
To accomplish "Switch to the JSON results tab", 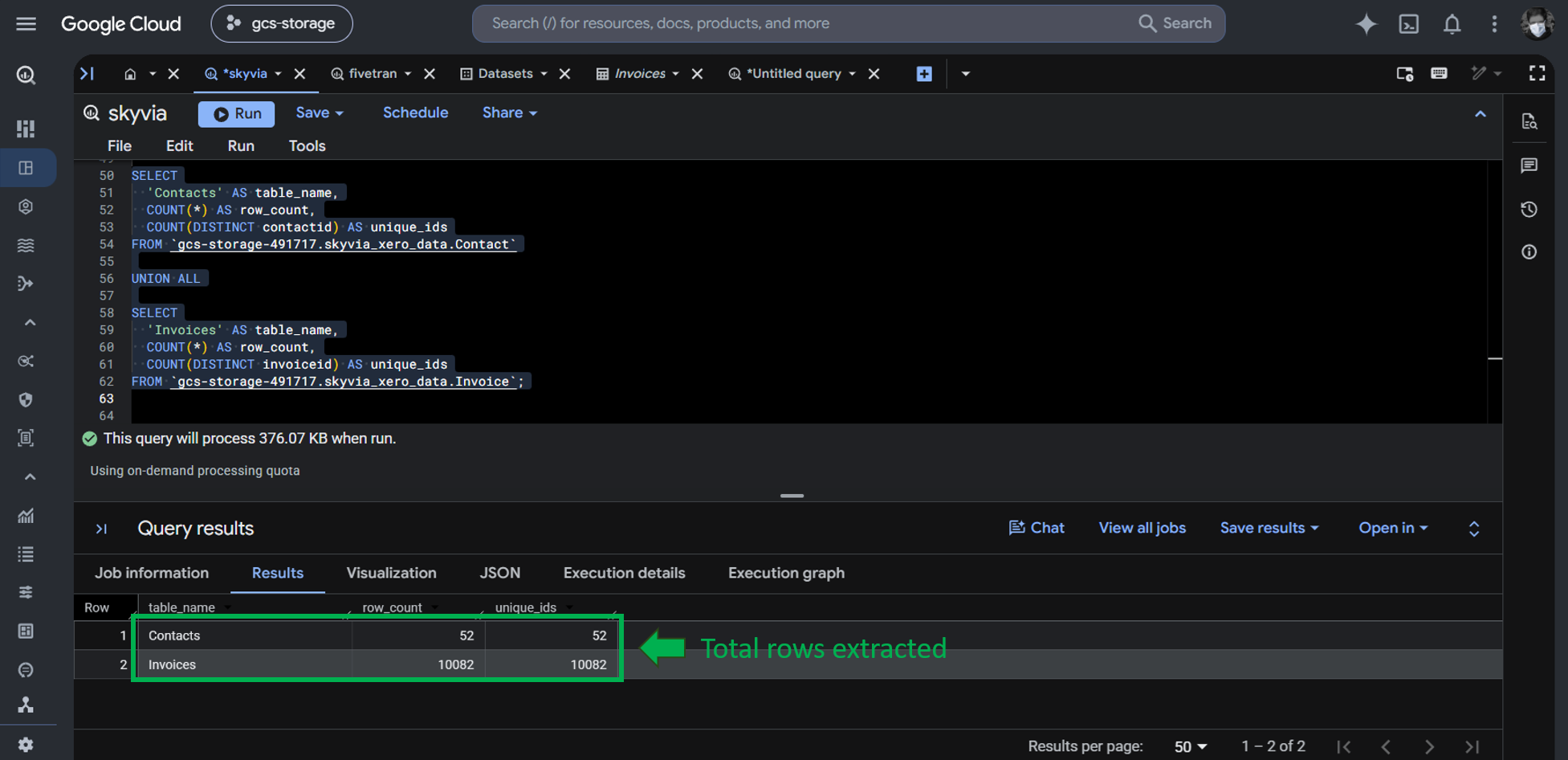I will click(x=500, y=573).
